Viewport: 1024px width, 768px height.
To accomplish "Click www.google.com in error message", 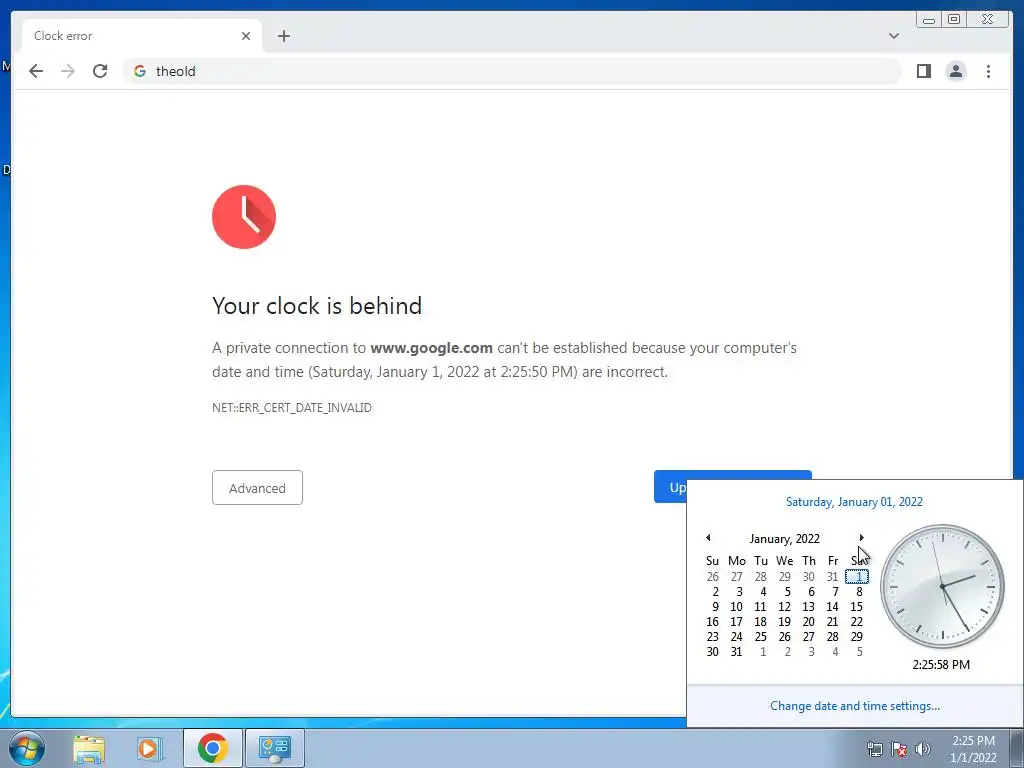I will (432, 348).
